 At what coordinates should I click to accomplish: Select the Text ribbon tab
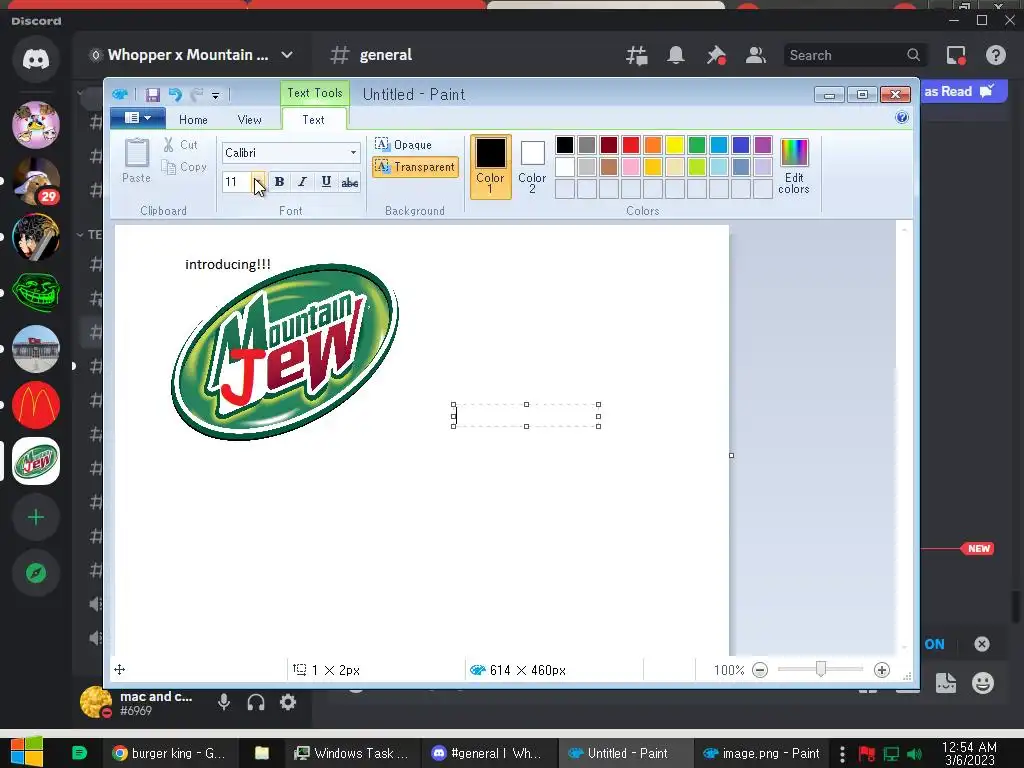click(x=313, y=120)
